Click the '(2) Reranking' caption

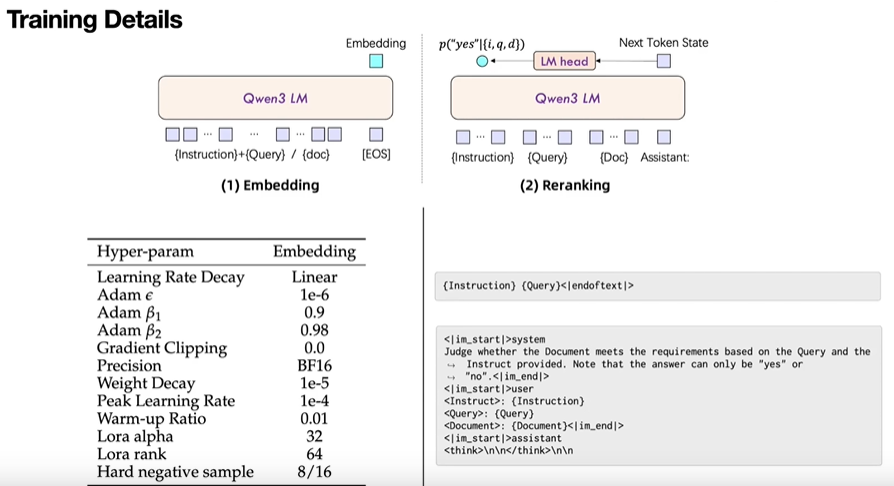565,185
